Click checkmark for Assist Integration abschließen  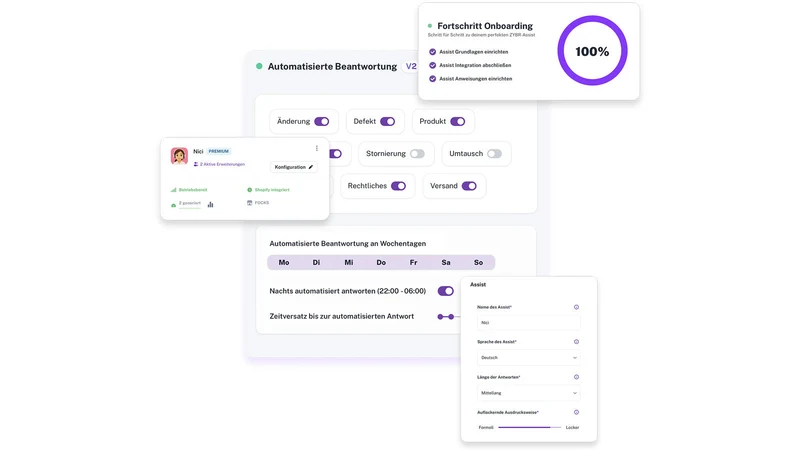pos(433,65)
